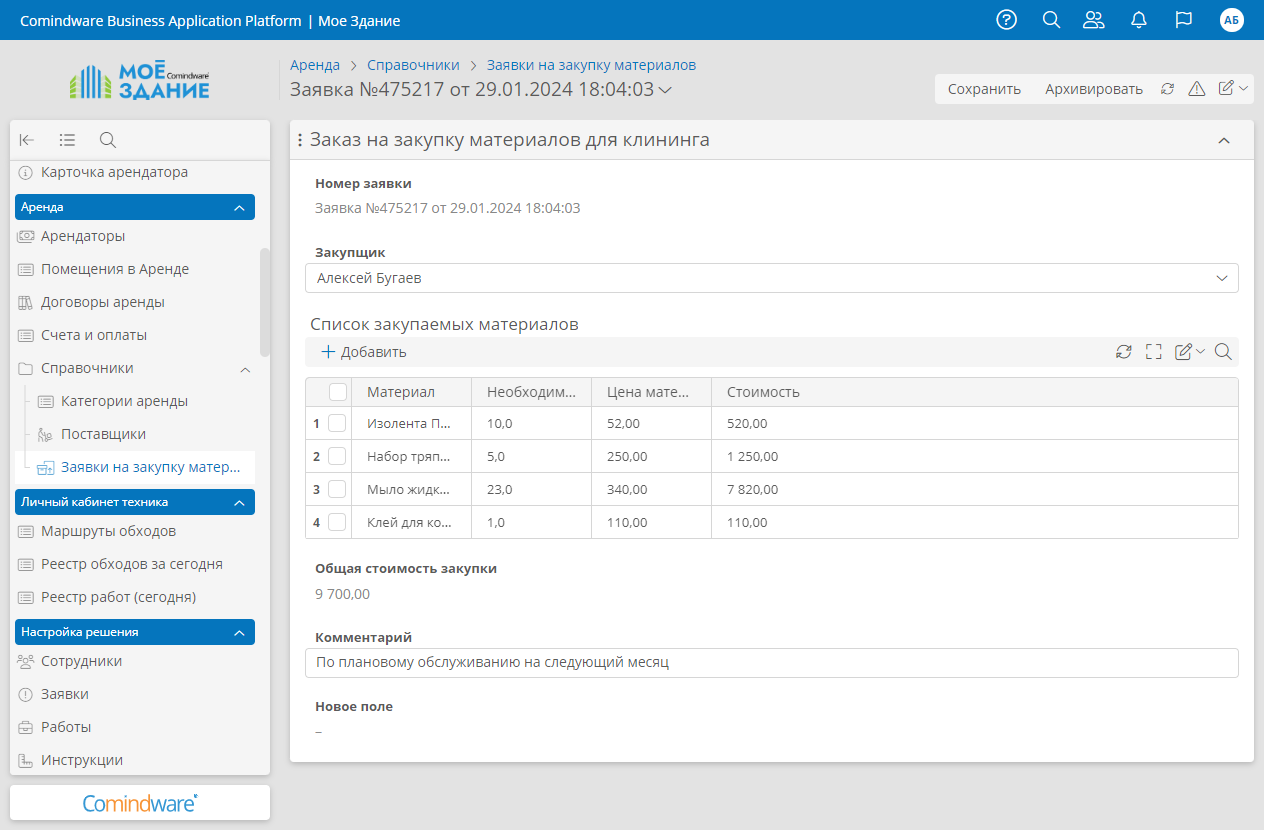Search within the materials list table
This screenshot has width=1264, height=830.
coord(1223,352)
